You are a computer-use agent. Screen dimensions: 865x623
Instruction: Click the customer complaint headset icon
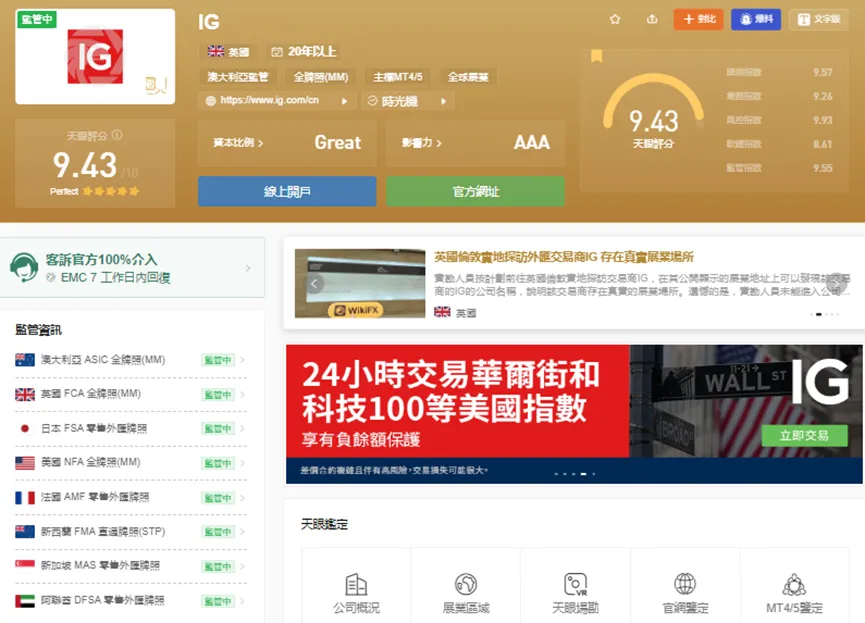point(24,267)
